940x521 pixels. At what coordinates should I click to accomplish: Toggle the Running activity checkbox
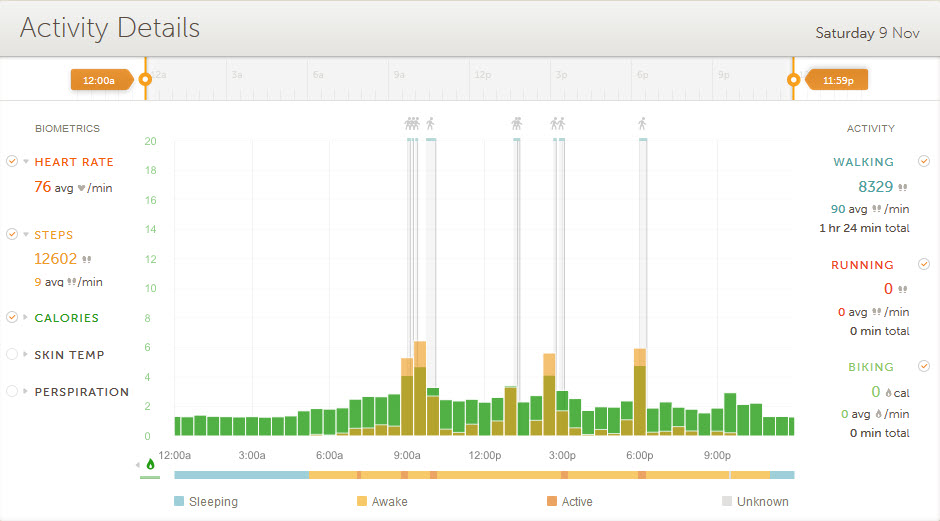coord(924,265)
